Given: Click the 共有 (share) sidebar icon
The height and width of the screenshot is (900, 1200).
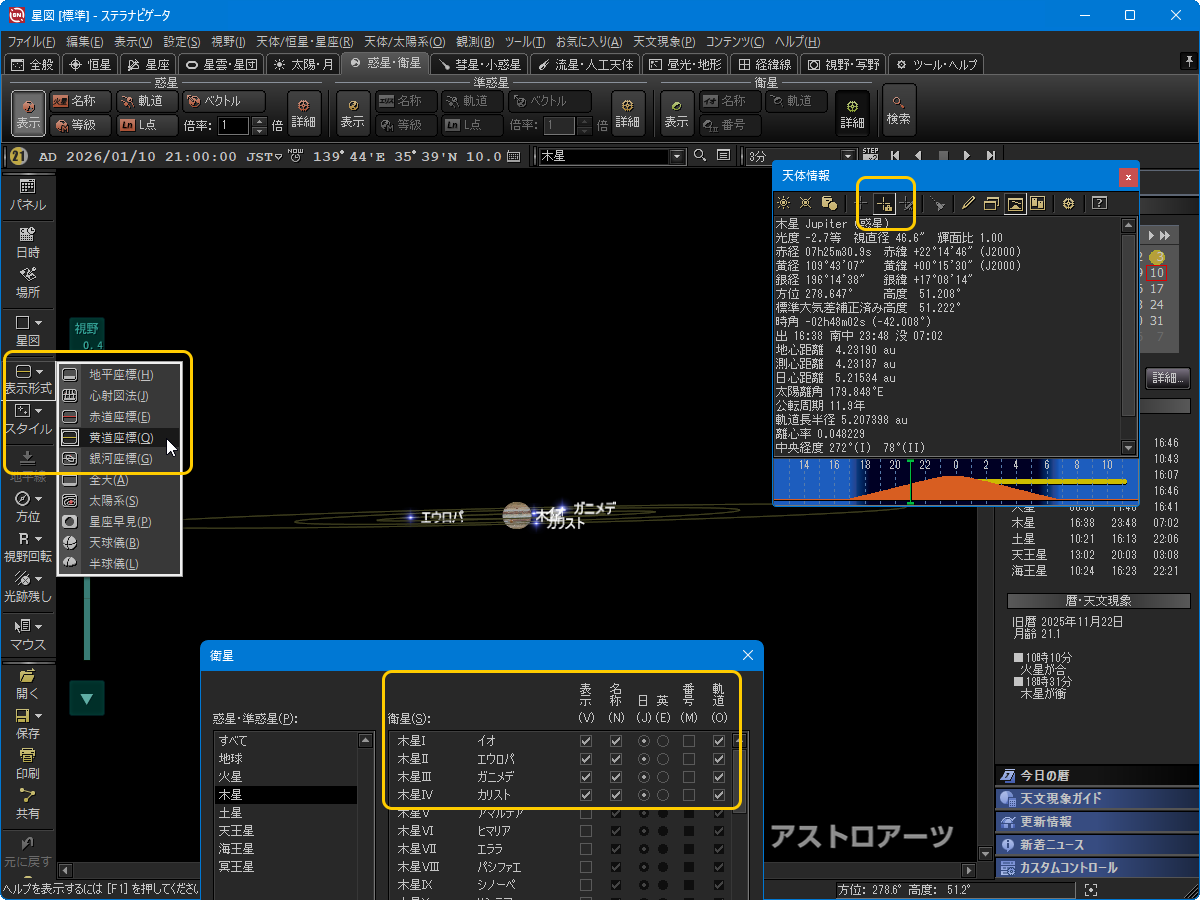Looking at the screenshot, I should (28, 803).
